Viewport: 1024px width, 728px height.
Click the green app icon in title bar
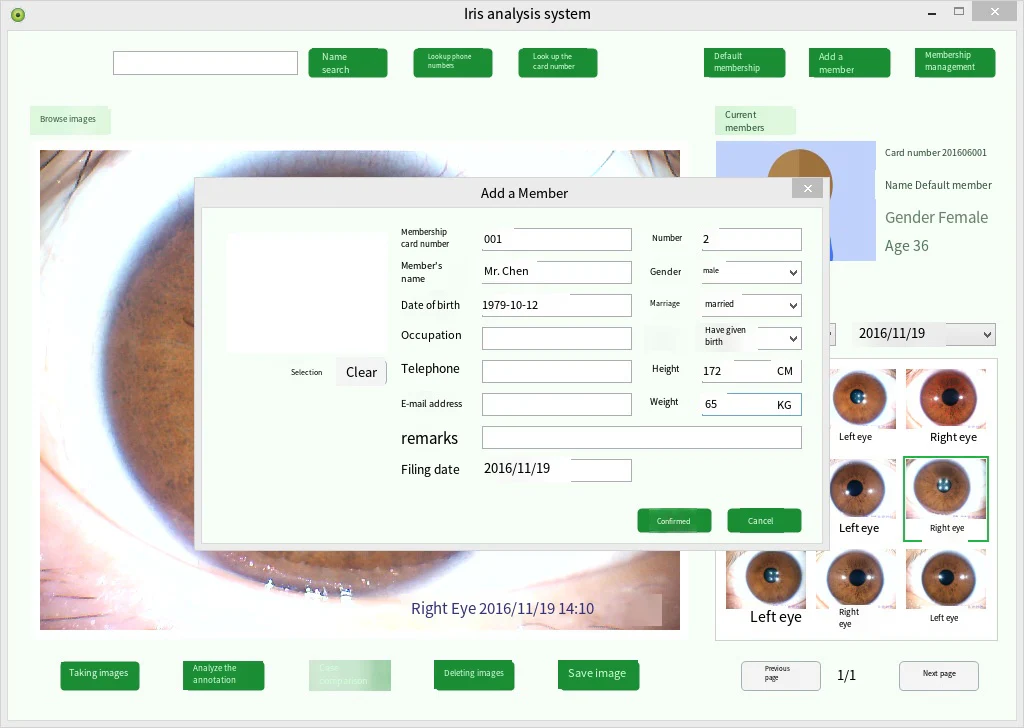click(x=18, y=14)
